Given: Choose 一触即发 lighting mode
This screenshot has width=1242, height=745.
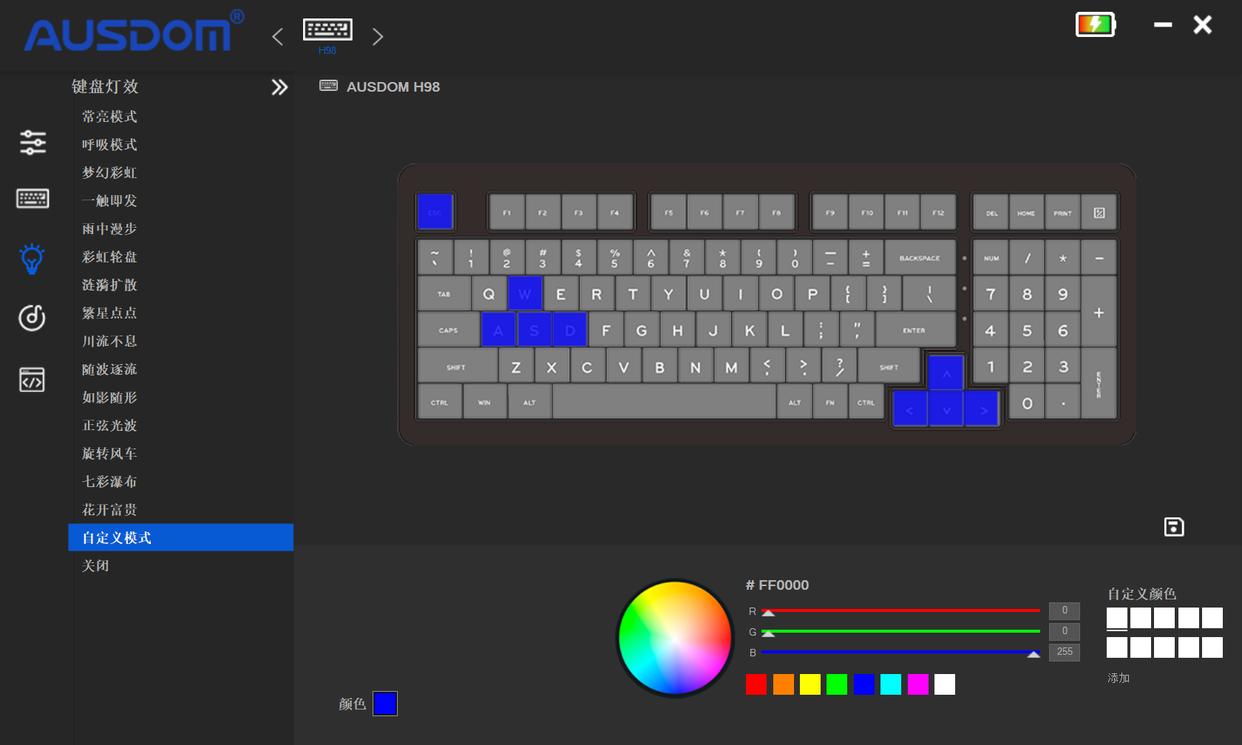Looking at the screenshot, I should 110,201.
